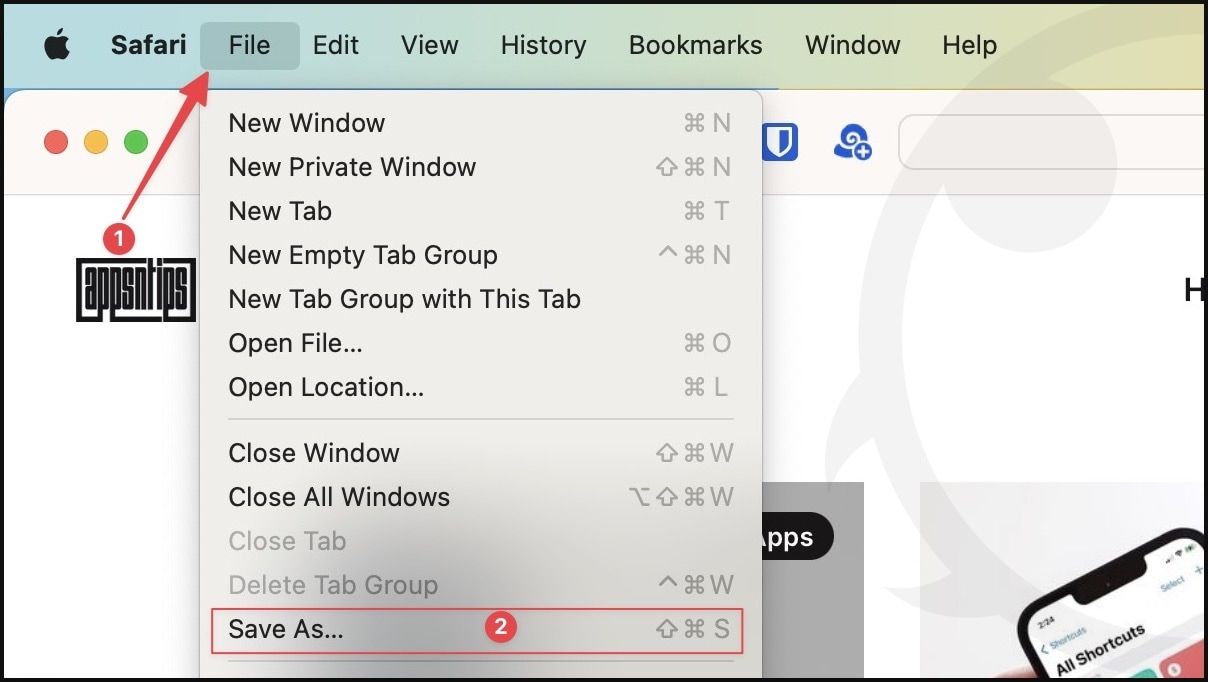Open the Apple menu
The width and height of the screenshot is (1208, 682).
click(x=57, y=45)
